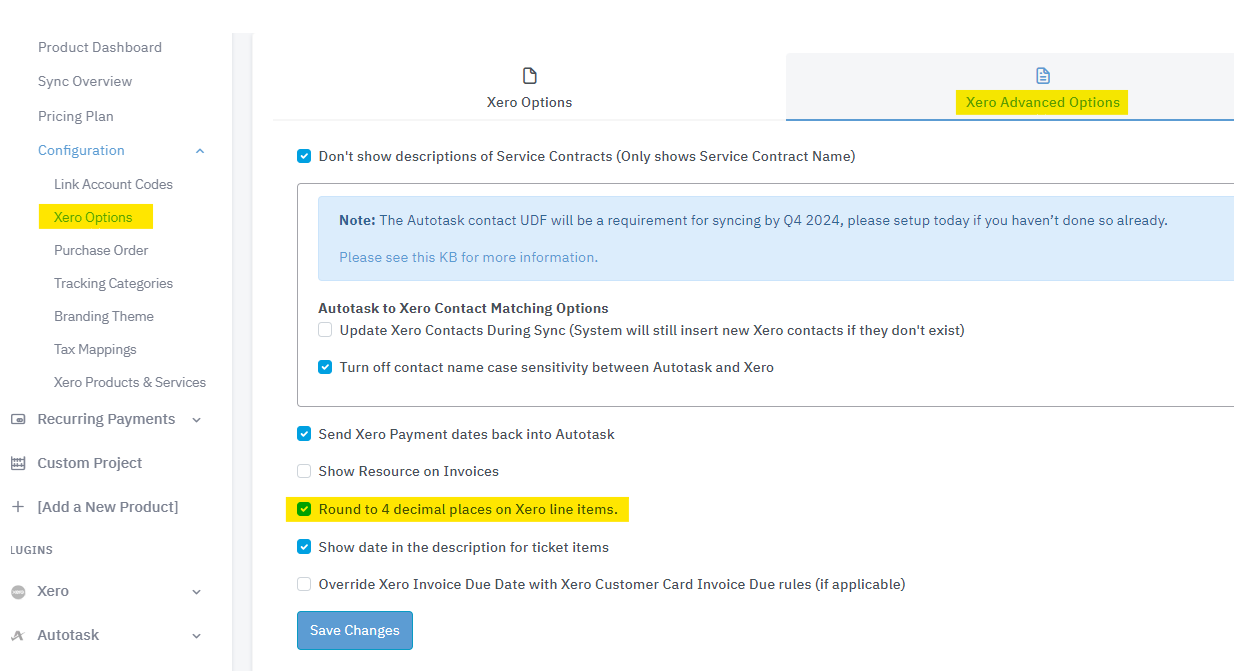This screenshot has width=1234, height=671.
Task: Select Tax Mappings in the sidebar
Action: (94, 349)
